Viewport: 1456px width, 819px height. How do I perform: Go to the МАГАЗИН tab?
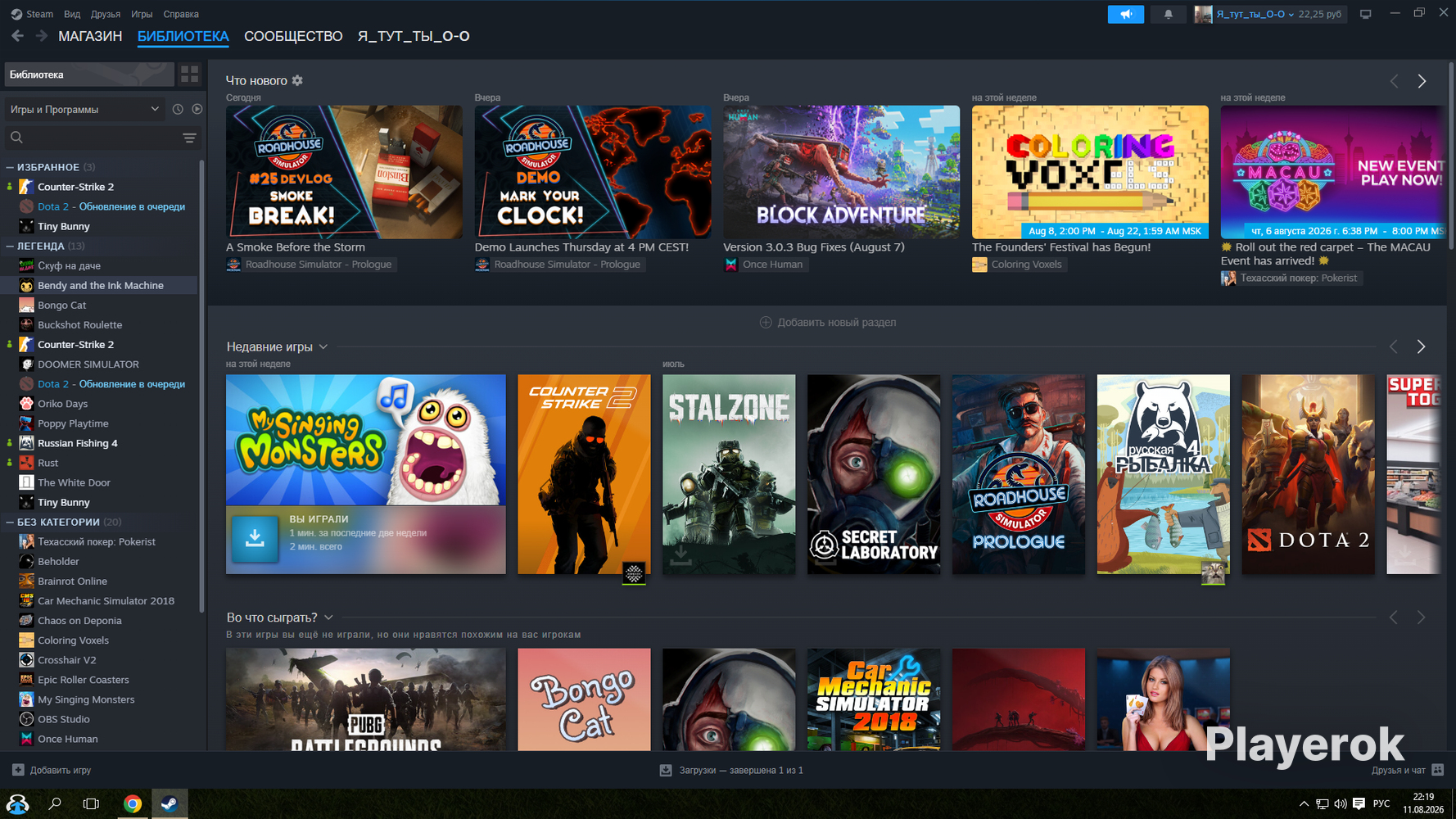[90, 36]
